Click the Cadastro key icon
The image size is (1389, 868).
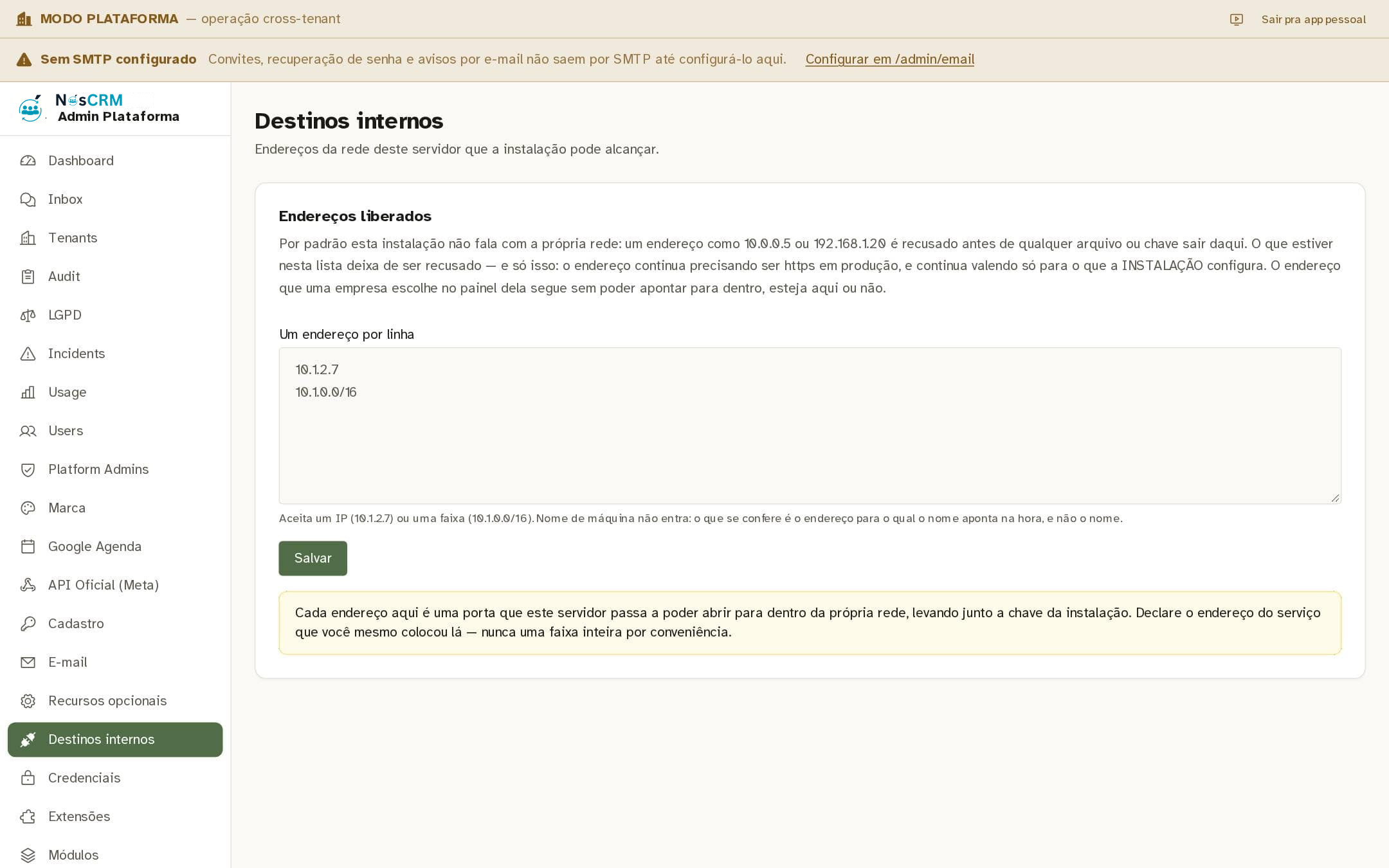(28, 624)
